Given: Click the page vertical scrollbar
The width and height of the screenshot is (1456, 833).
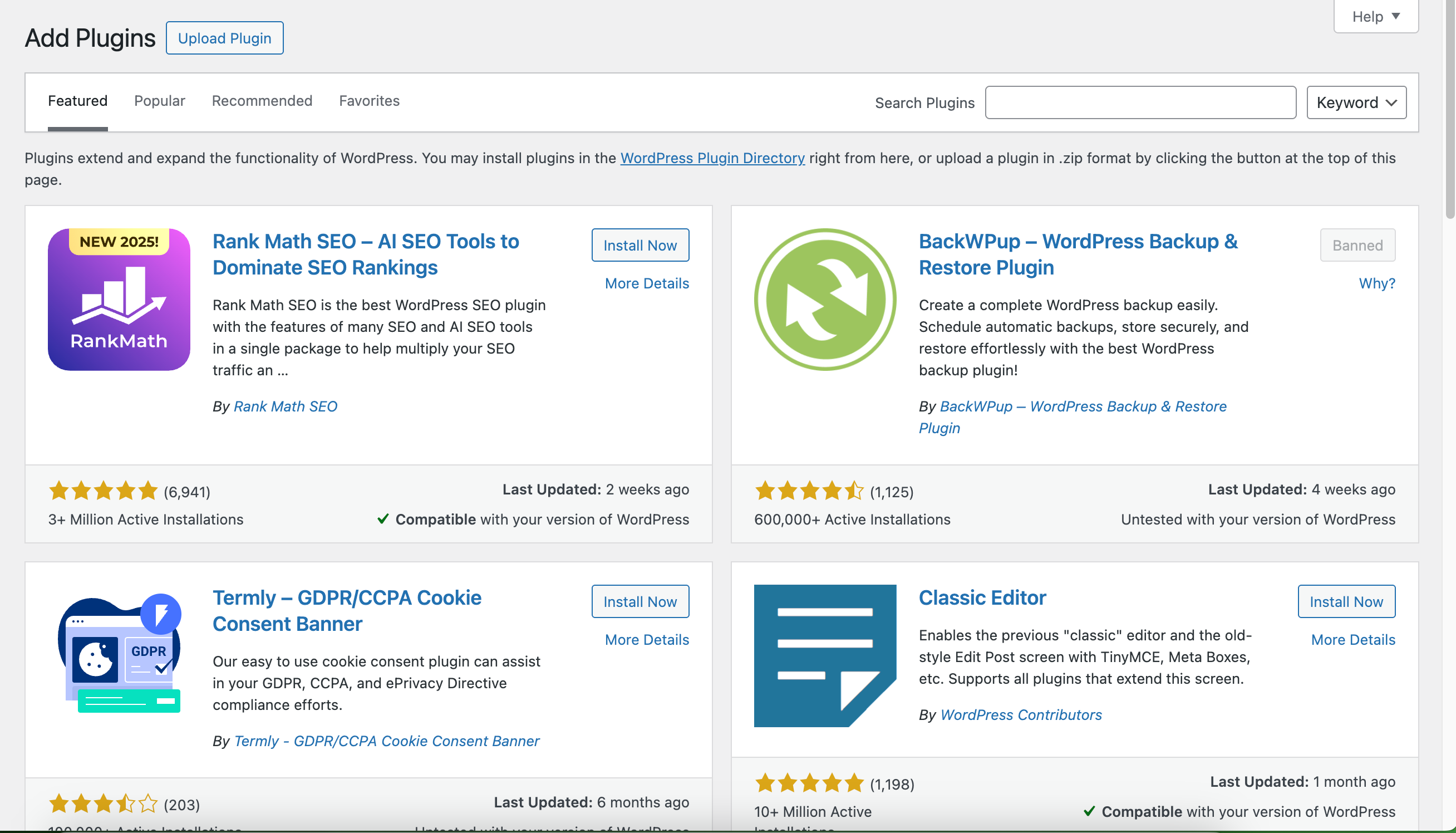Looking at the screenshot, I should [1450, 109].
